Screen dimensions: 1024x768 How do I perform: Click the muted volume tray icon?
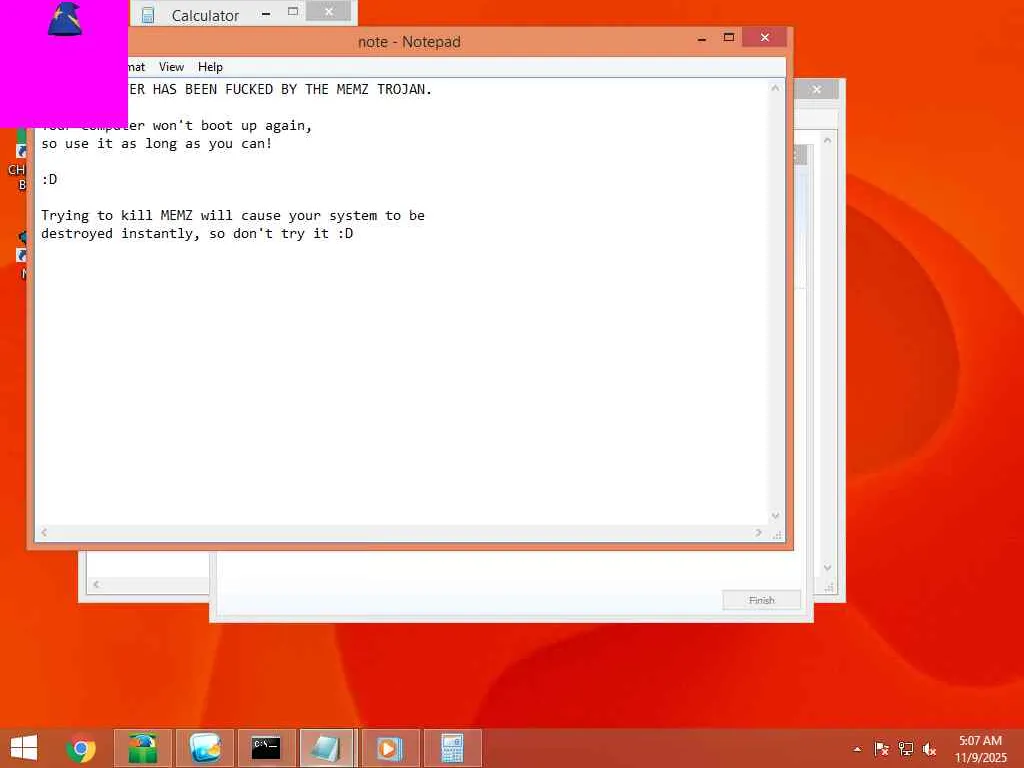(x=929, y=749)
